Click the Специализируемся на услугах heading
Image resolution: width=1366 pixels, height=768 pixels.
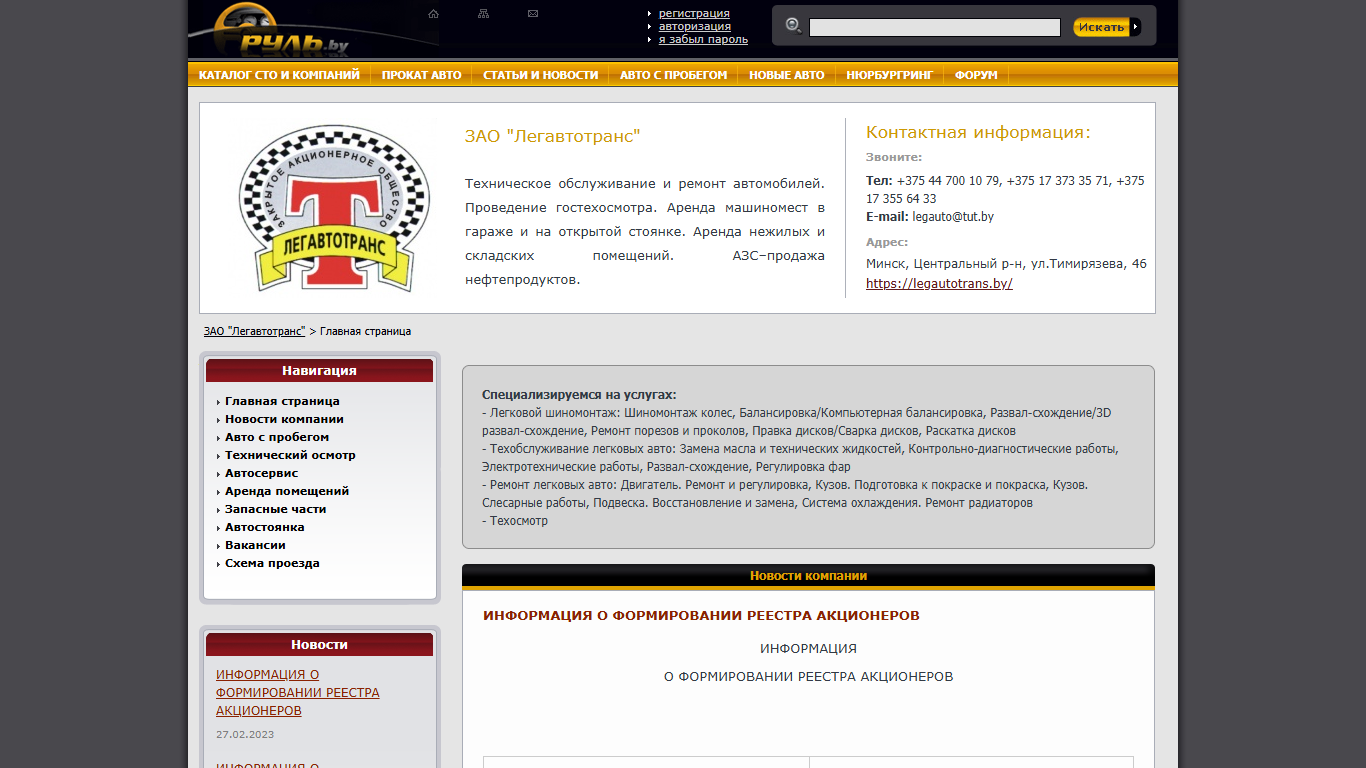pos(579,395)
